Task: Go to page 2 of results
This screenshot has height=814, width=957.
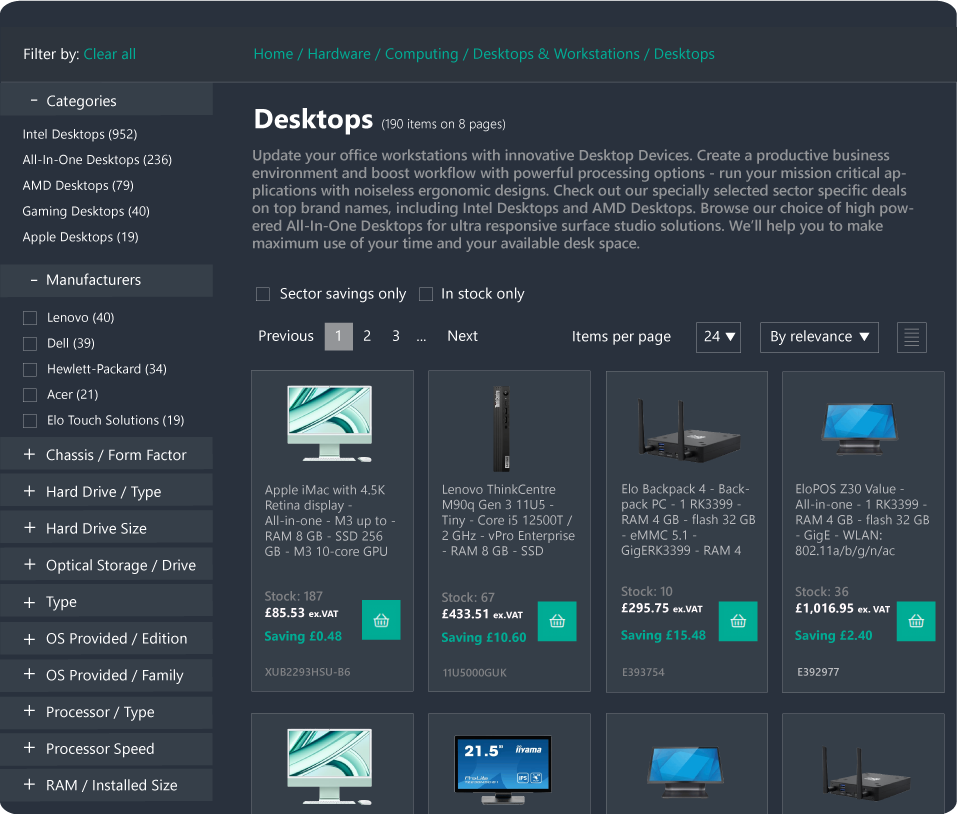Action: (367, 336)
